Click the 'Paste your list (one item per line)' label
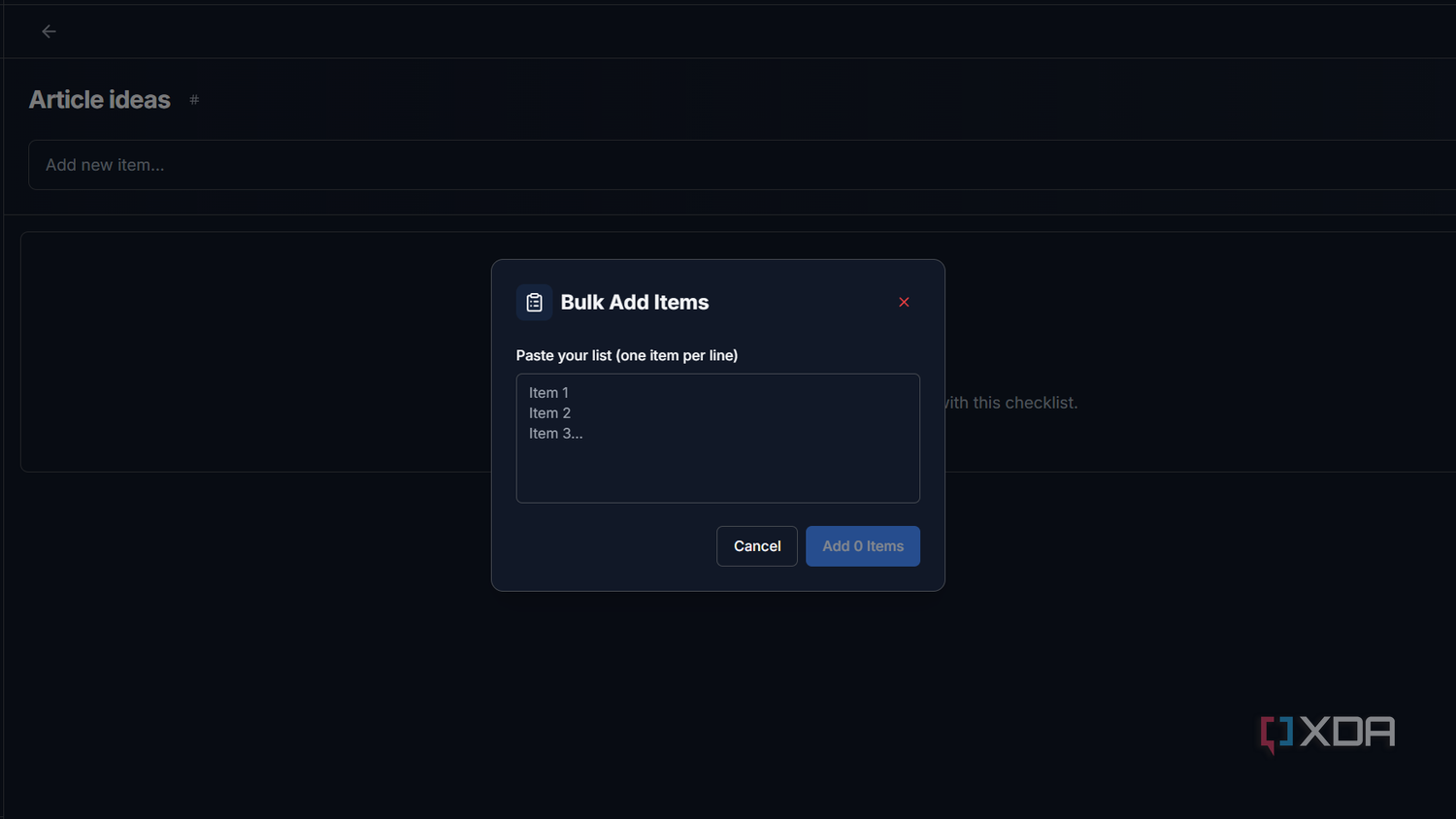 coord(627,355)
